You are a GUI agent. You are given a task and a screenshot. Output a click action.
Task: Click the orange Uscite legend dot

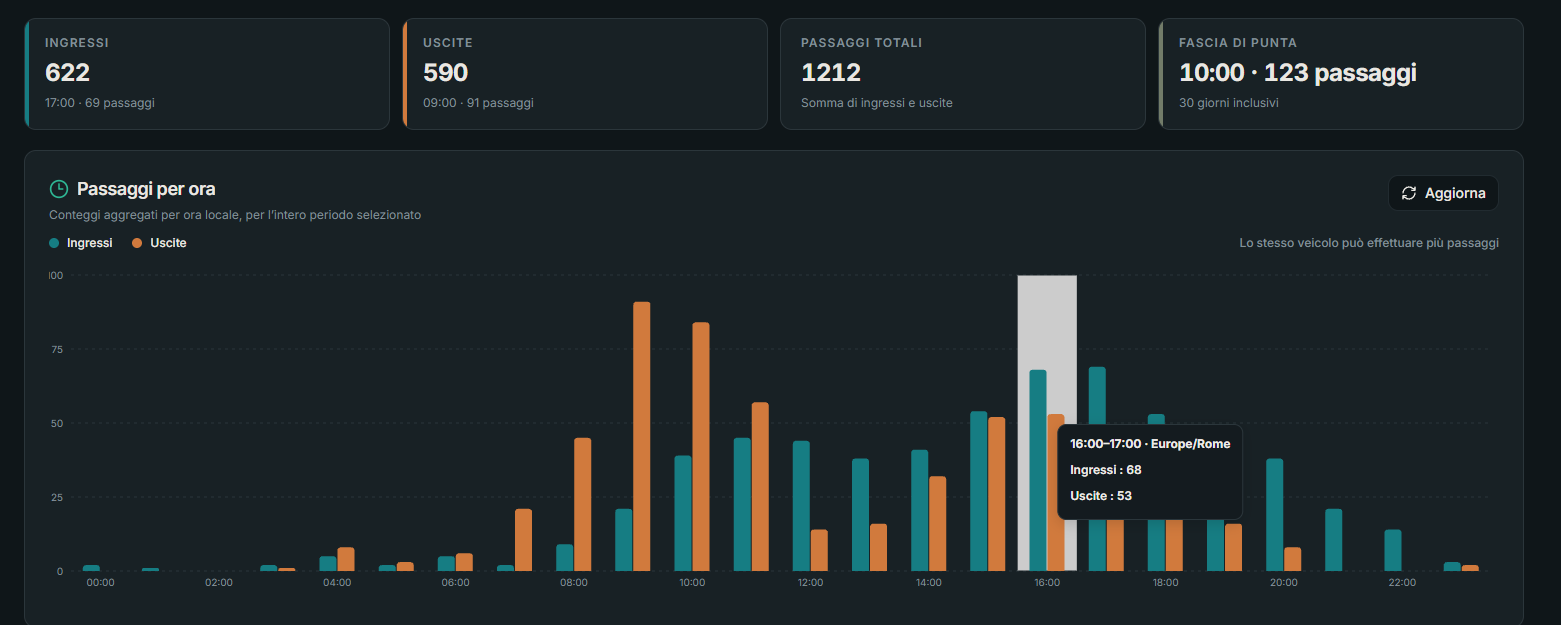pyautogui.click(x=137, y=243)
